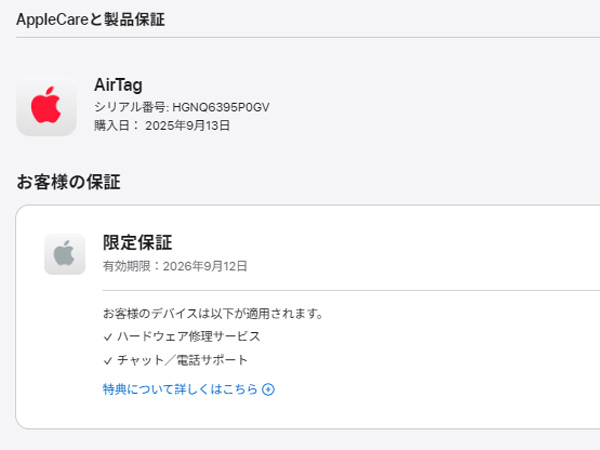Click the checkmark beside ハードウェア修理サービス
Viewport: 600px width, 450px height.
tap(108, 337)
